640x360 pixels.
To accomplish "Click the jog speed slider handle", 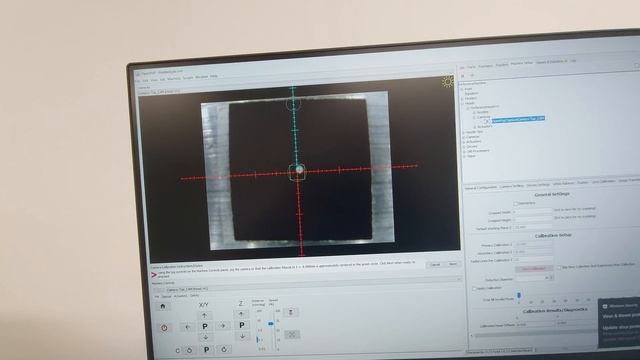I will coord(271,324).
